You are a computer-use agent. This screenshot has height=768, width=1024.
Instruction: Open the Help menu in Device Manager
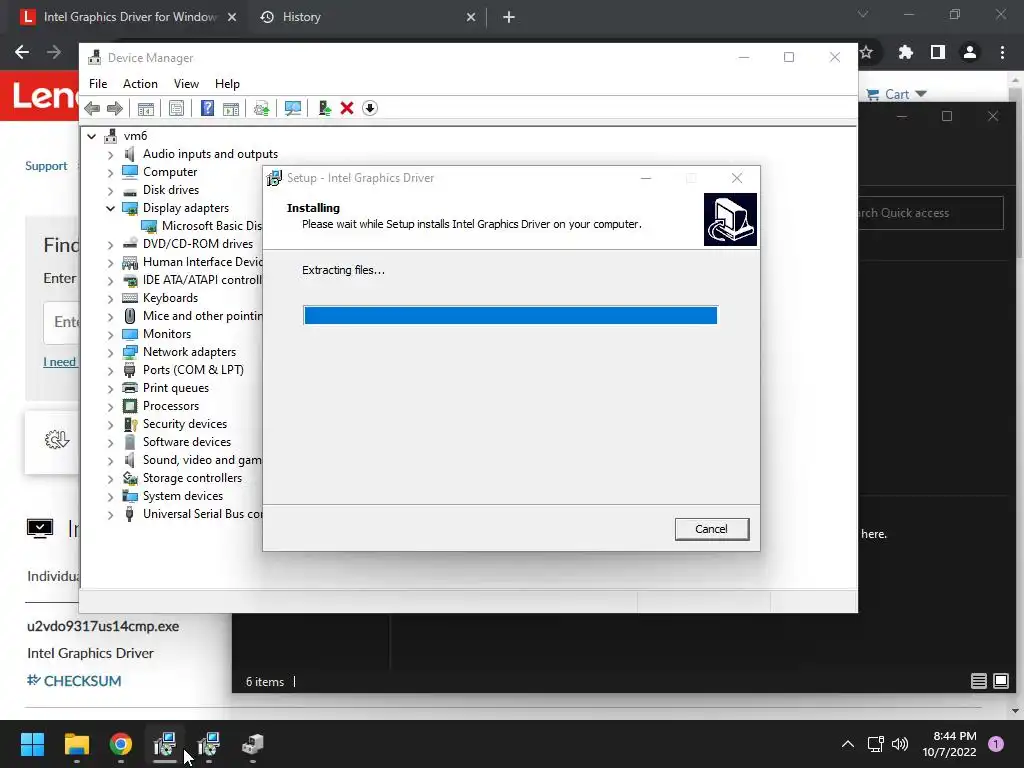coord(227,84)
